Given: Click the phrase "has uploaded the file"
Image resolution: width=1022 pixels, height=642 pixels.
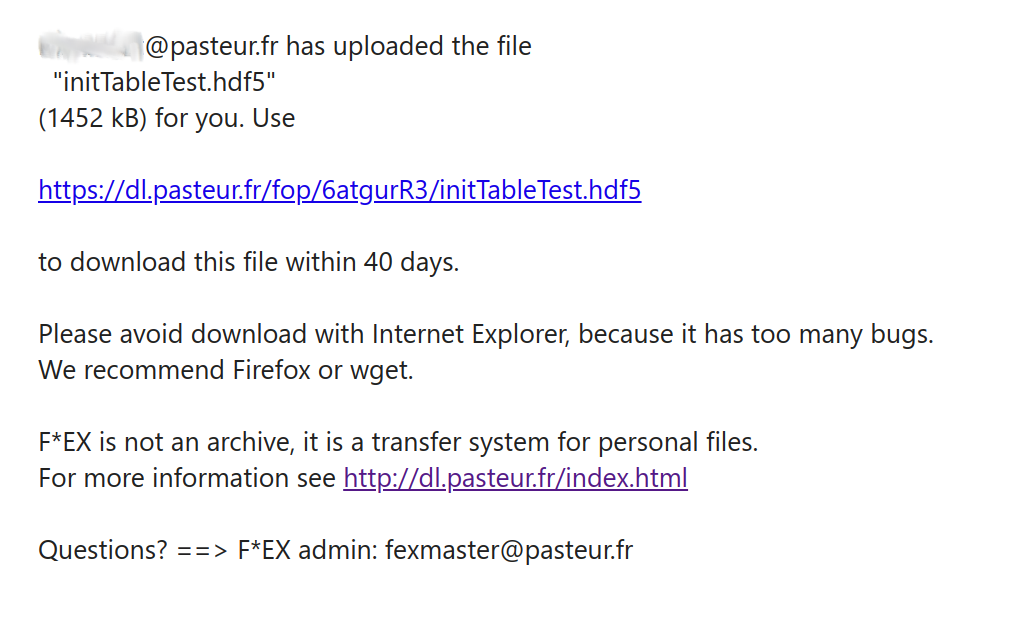Looking at the screenshot, I should [412, 46].
